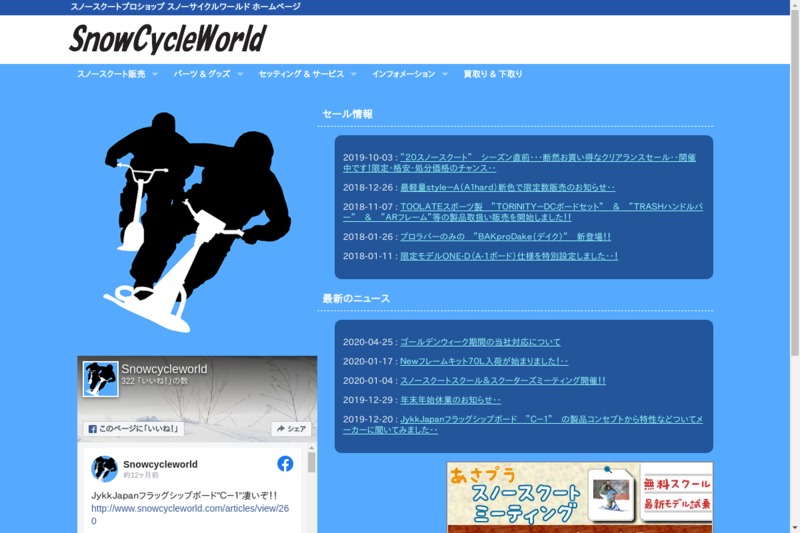
Task: Click the page vertical scrollbar thumb
Action: point(795,185)
